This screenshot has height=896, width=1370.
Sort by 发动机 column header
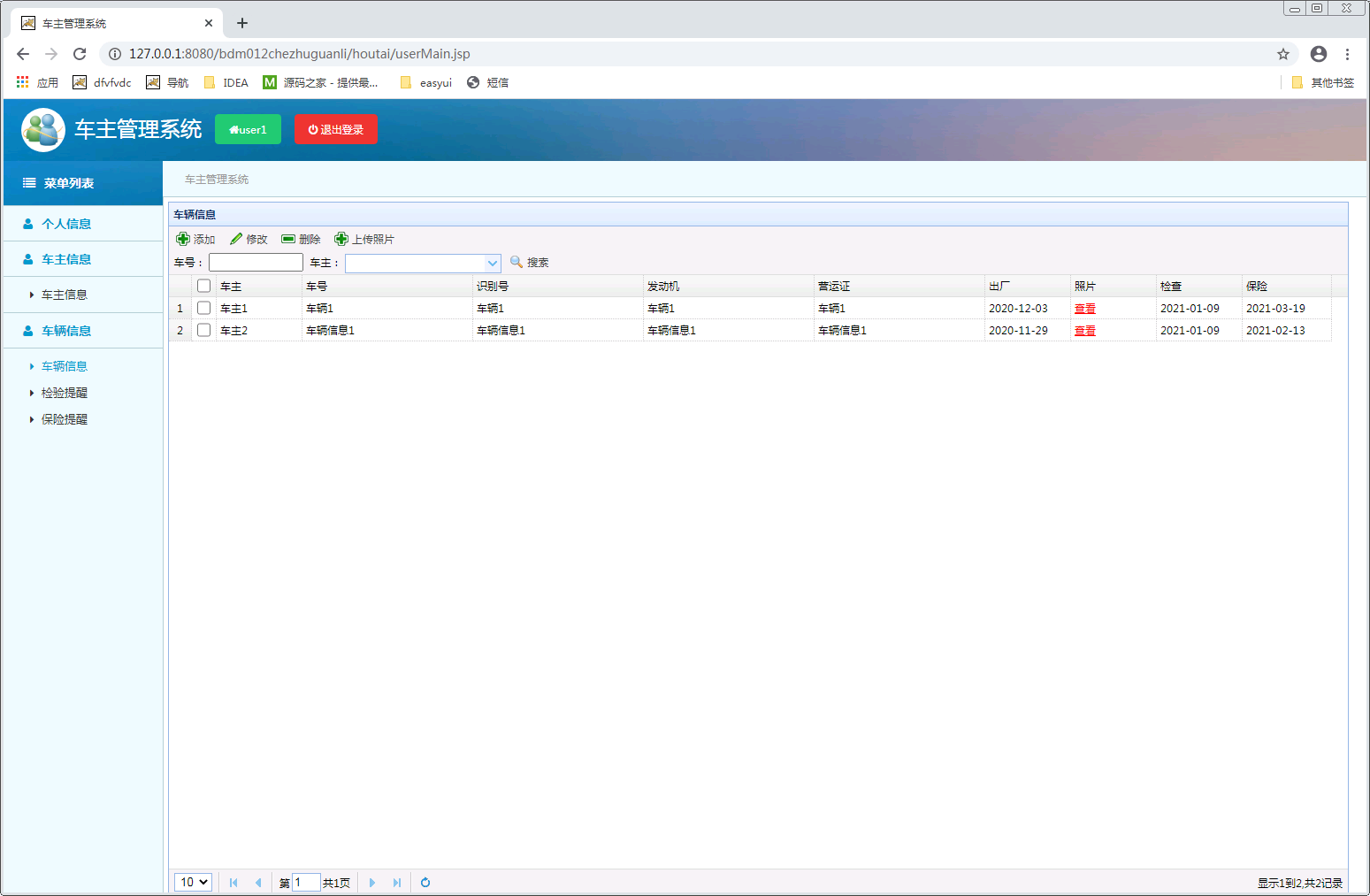[728, 286]
